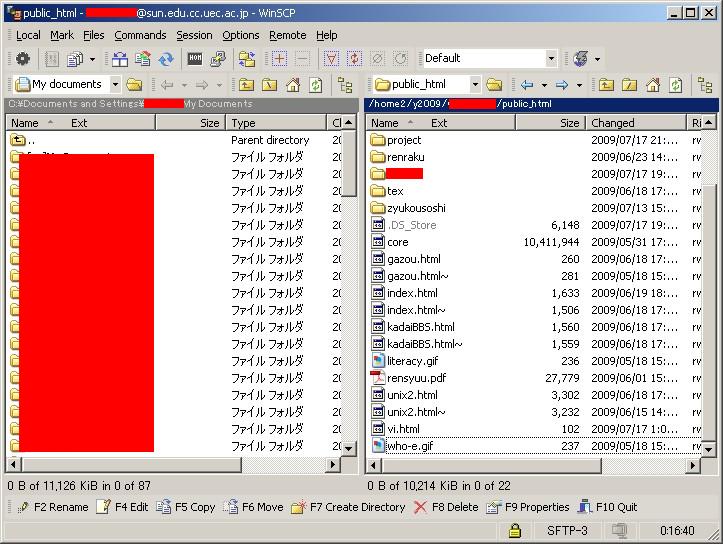Toggle remote directory tree icon
The width and height of the screenshot is (723, 544).
coord(705,85)
